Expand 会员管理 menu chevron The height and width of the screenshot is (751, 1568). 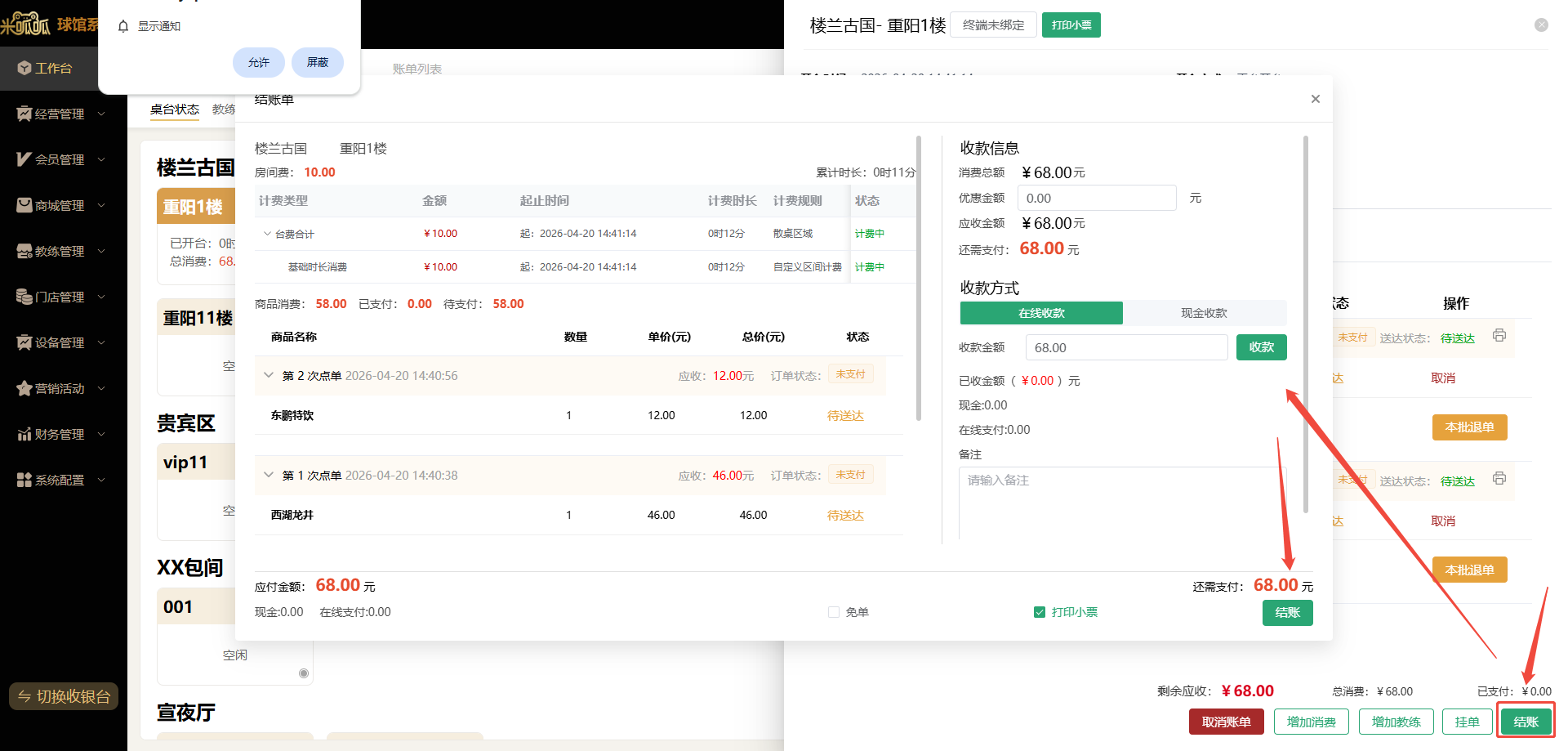(x=101, y=159)
